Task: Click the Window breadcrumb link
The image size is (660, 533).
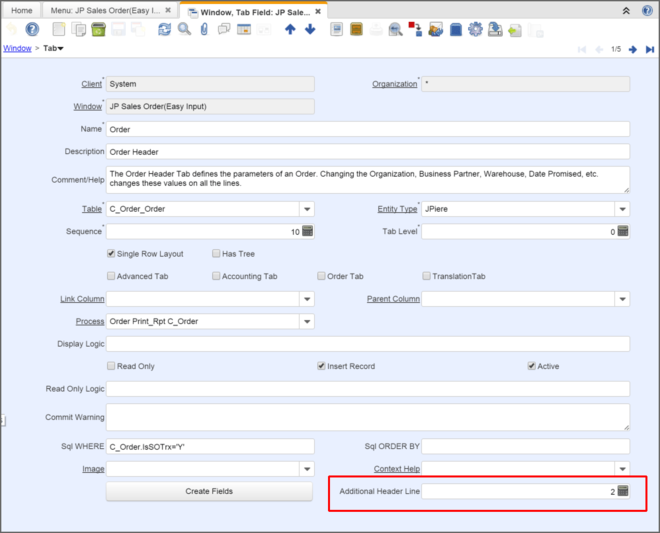Action: point(17,48)
